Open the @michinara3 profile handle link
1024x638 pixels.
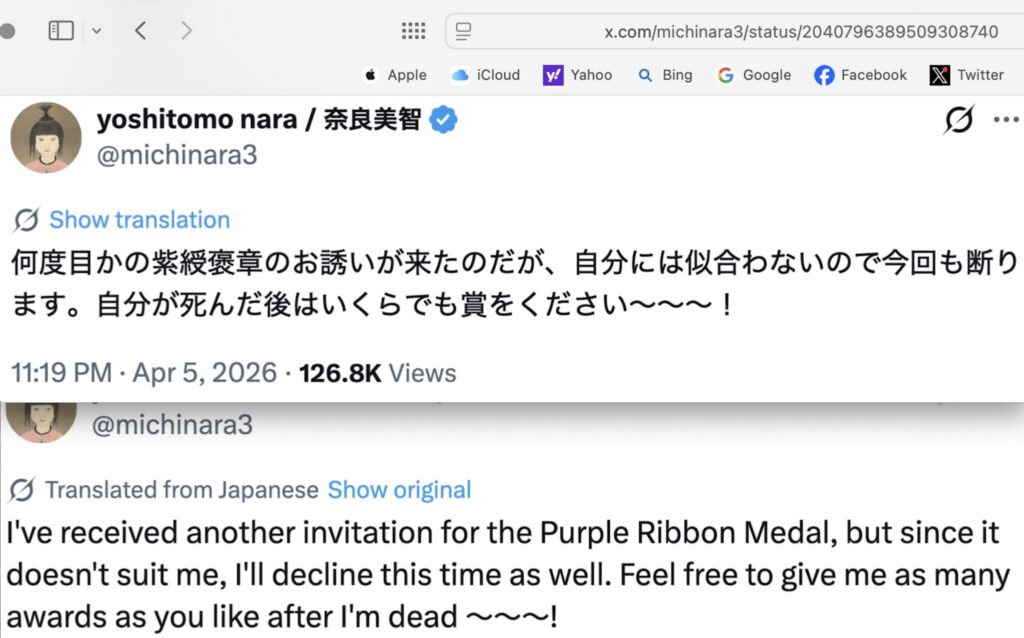click(177, 155)
